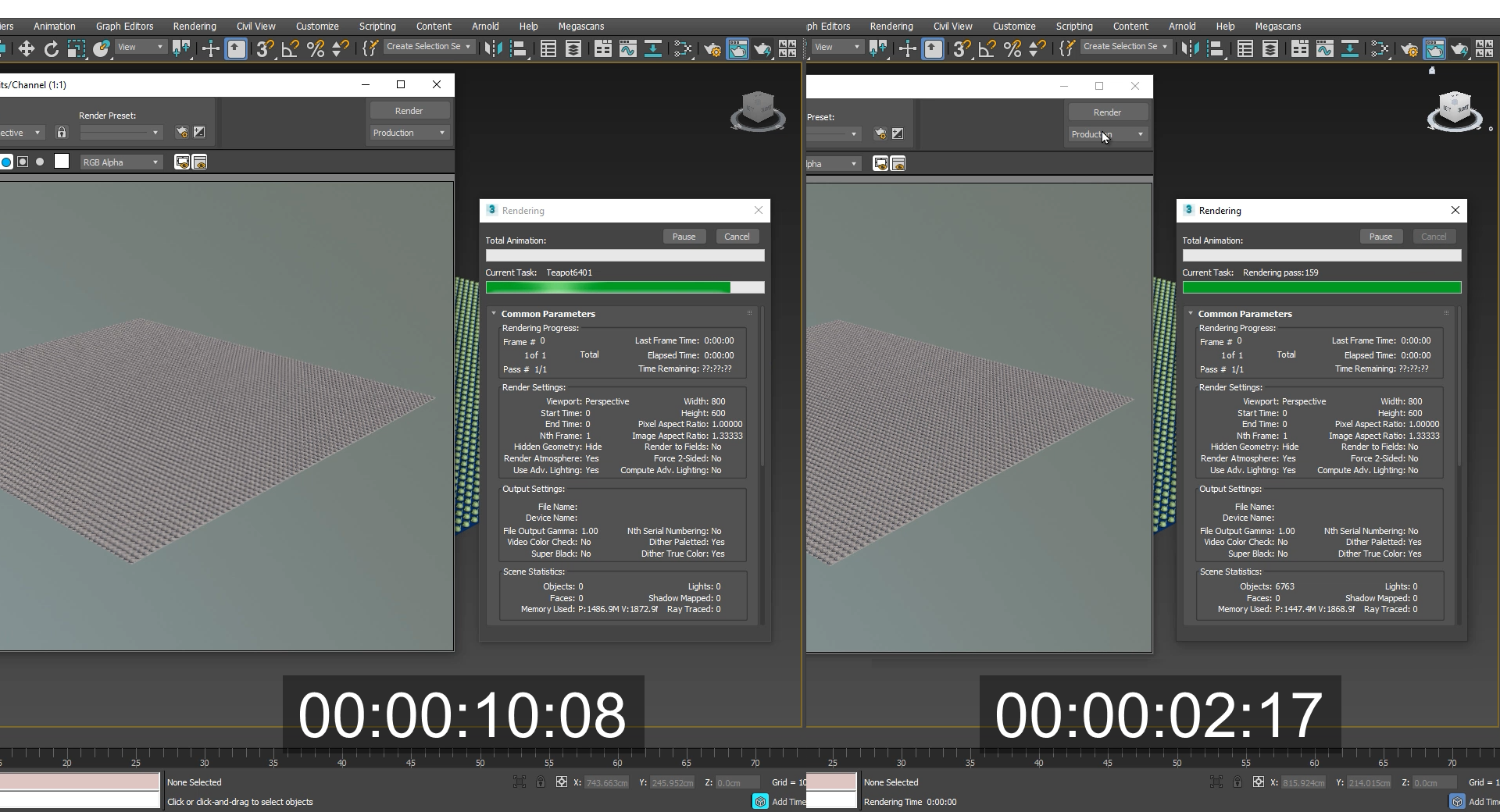Open Render Preset dropdown in left frame window
1500x812 pixels.
pos(121,133)
